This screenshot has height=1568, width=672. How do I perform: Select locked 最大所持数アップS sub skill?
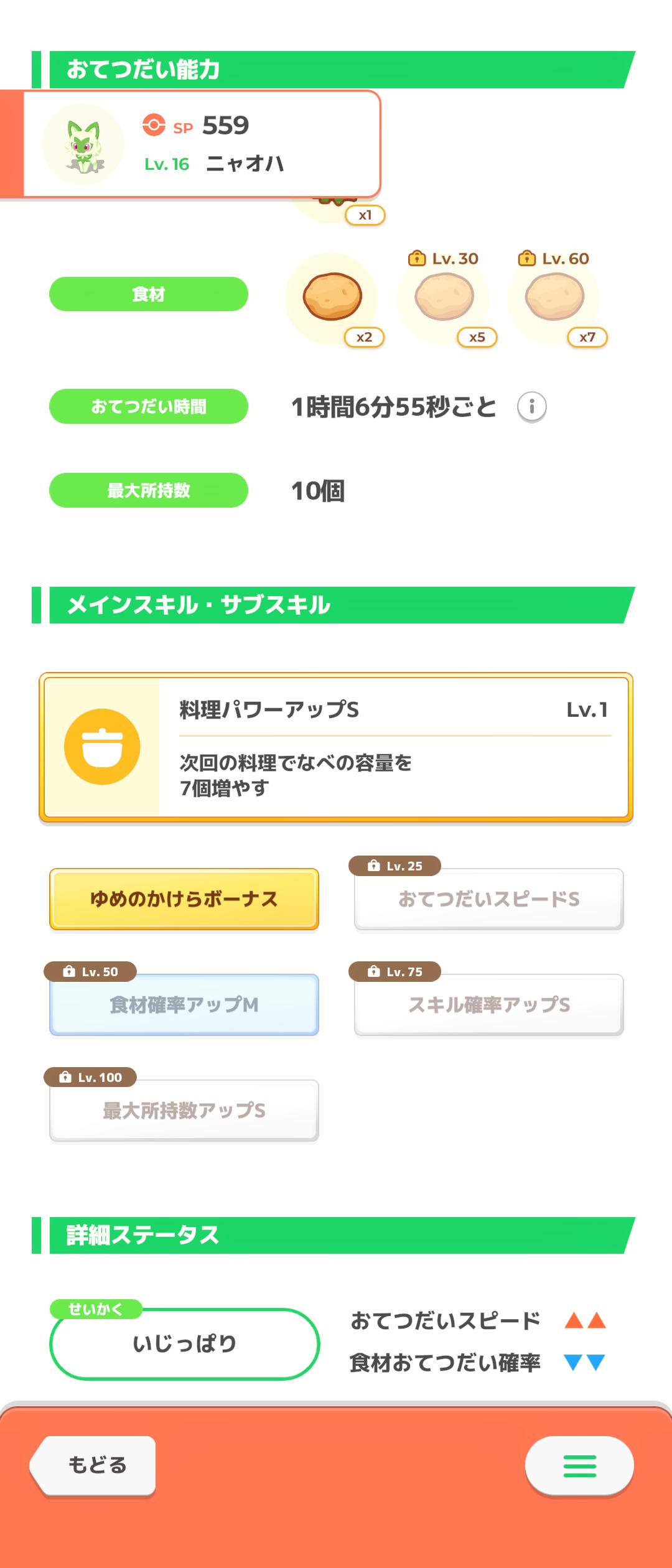pyautogui.click(x=184, y=1111)
